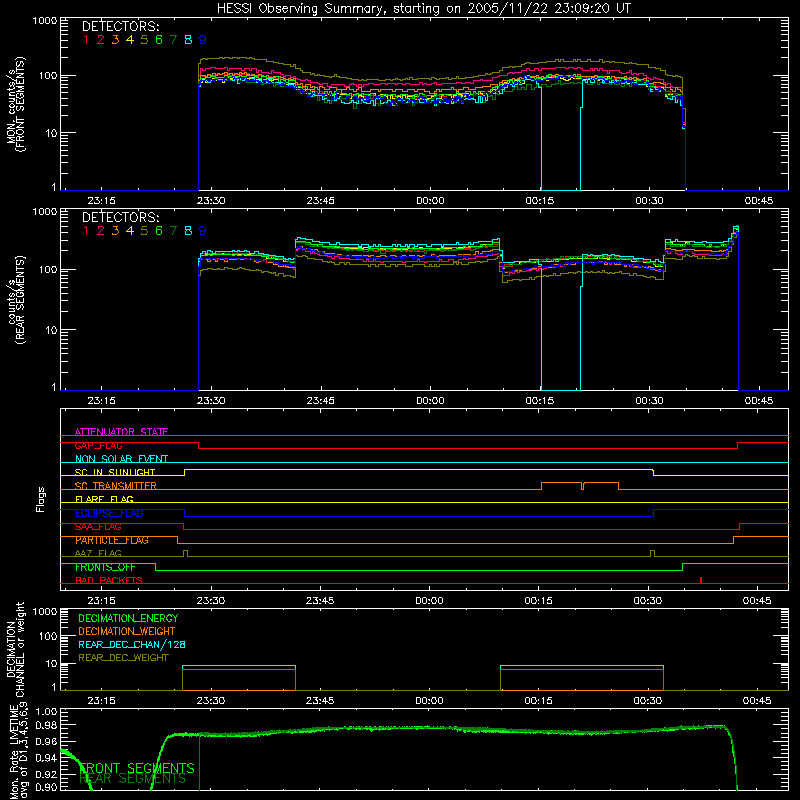Click detector 2 legend number in front segments plot
This screenshot has height=800, width=800.
[x=101, y=40]
